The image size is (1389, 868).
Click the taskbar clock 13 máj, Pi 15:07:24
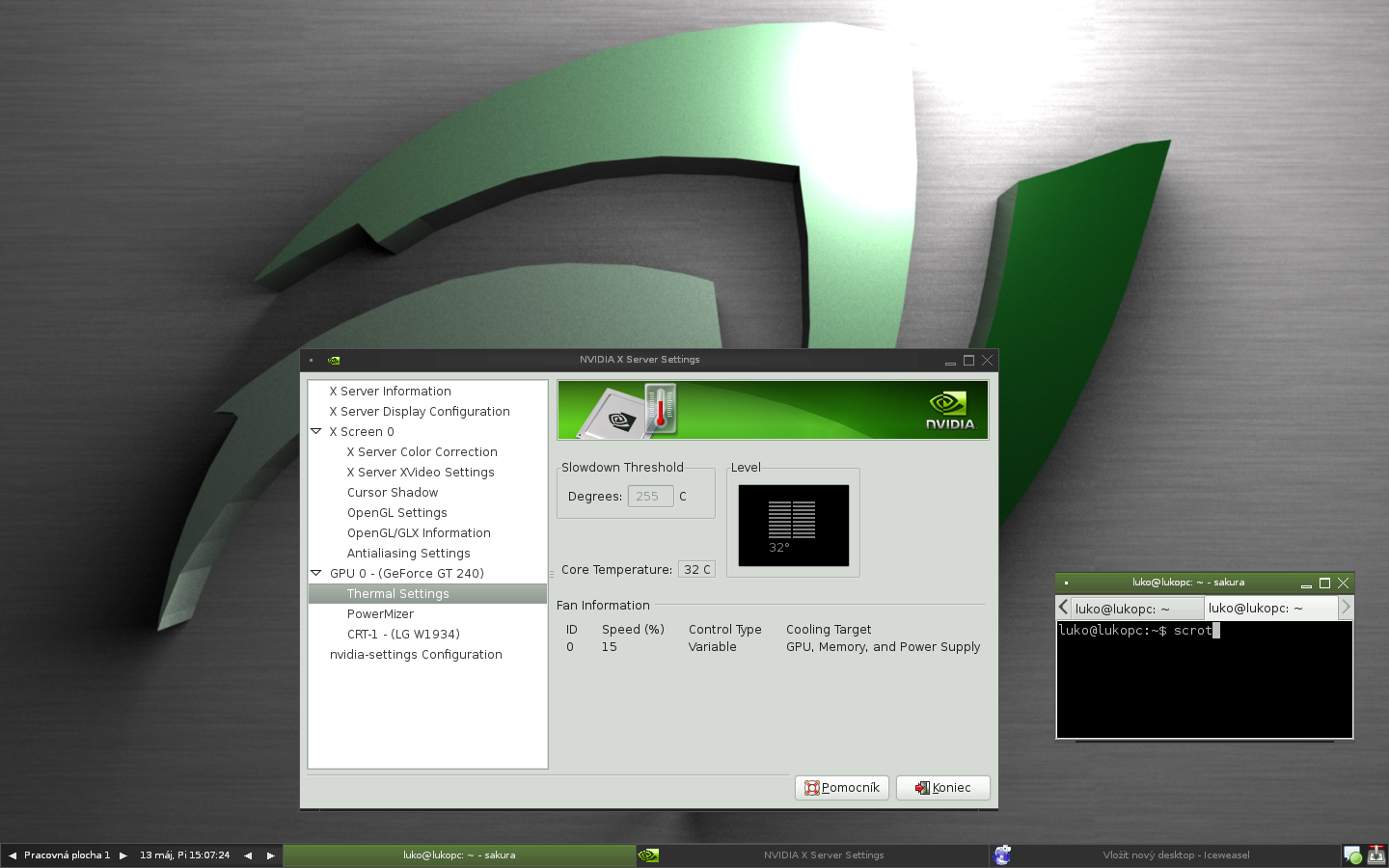tap(185, 855)
